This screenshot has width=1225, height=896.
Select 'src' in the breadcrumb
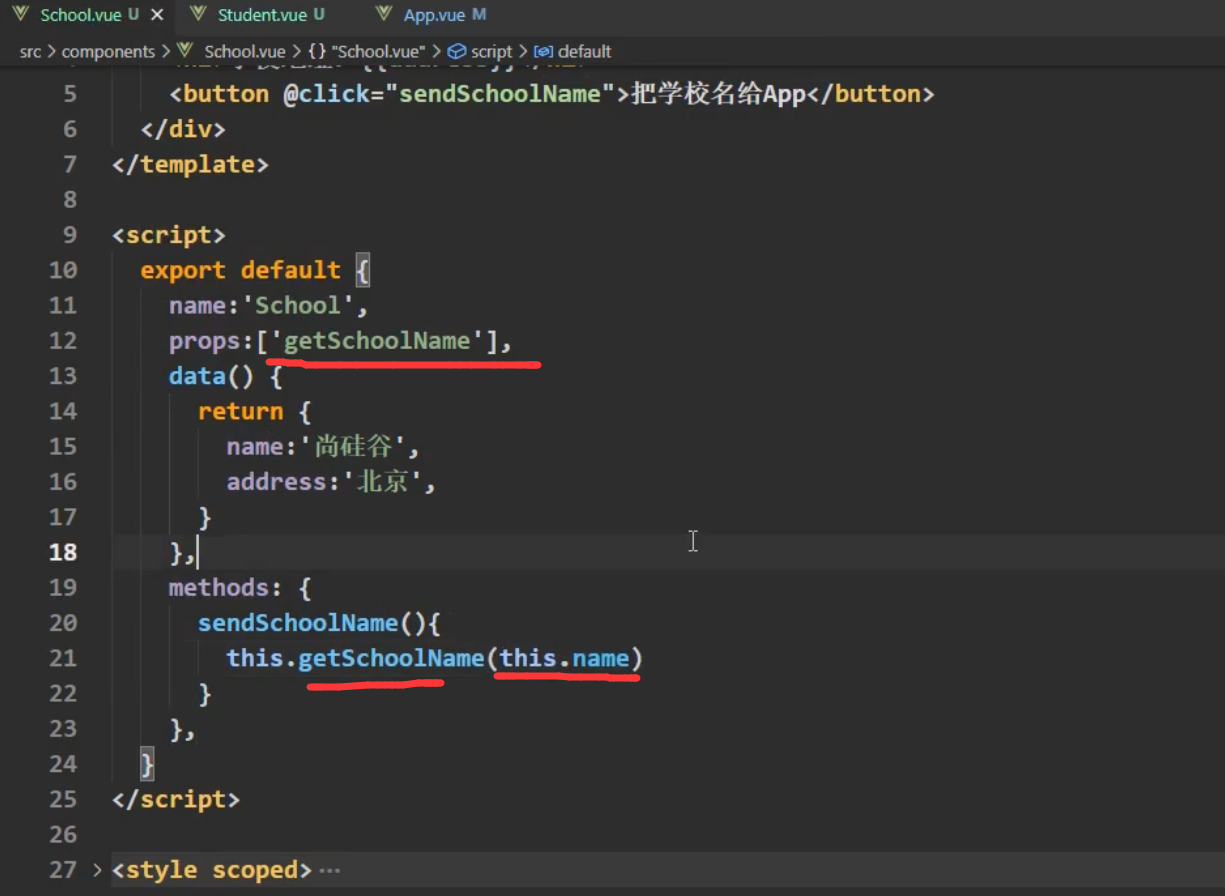[30, 51]
